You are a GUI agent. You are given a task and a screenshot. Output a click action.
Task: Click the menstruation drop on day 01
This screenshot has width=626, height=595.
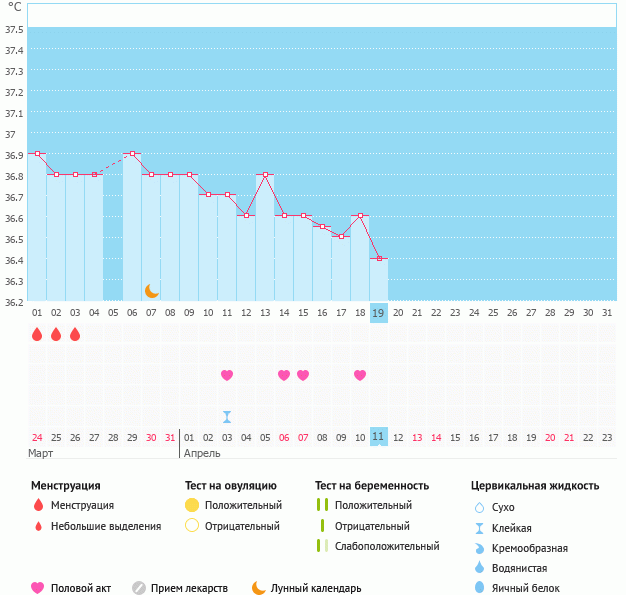click(x=37, y=334)
